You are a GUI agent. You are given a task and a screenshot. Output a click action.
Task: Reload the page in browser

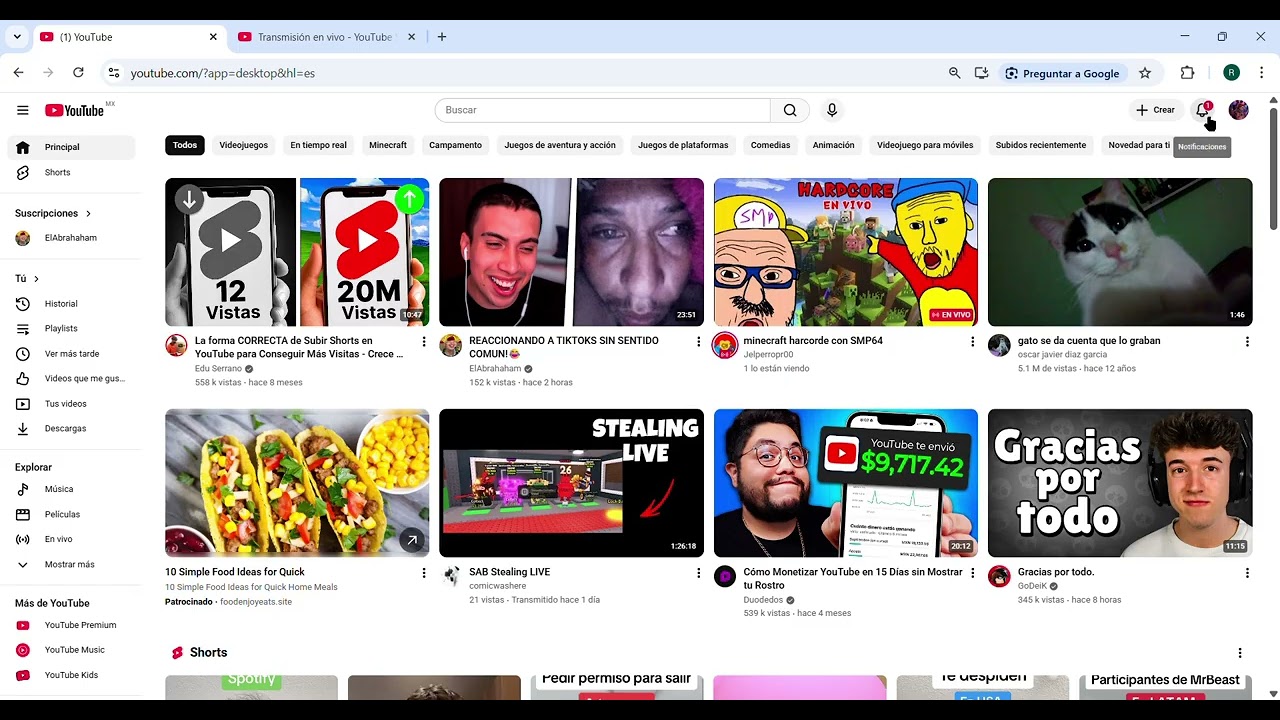(78, 73)
